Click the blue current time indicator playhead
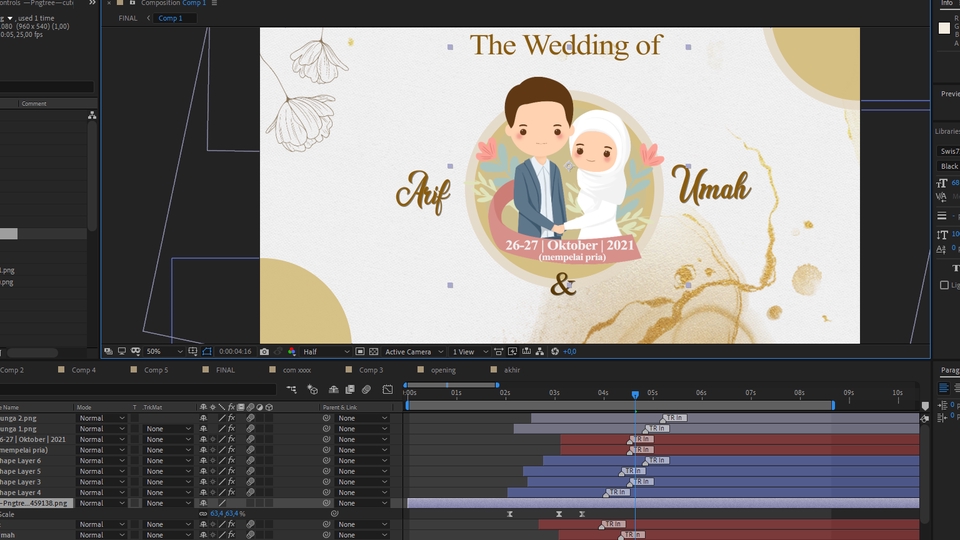Screen dimensions: 960x540 [x=635, y=395]
